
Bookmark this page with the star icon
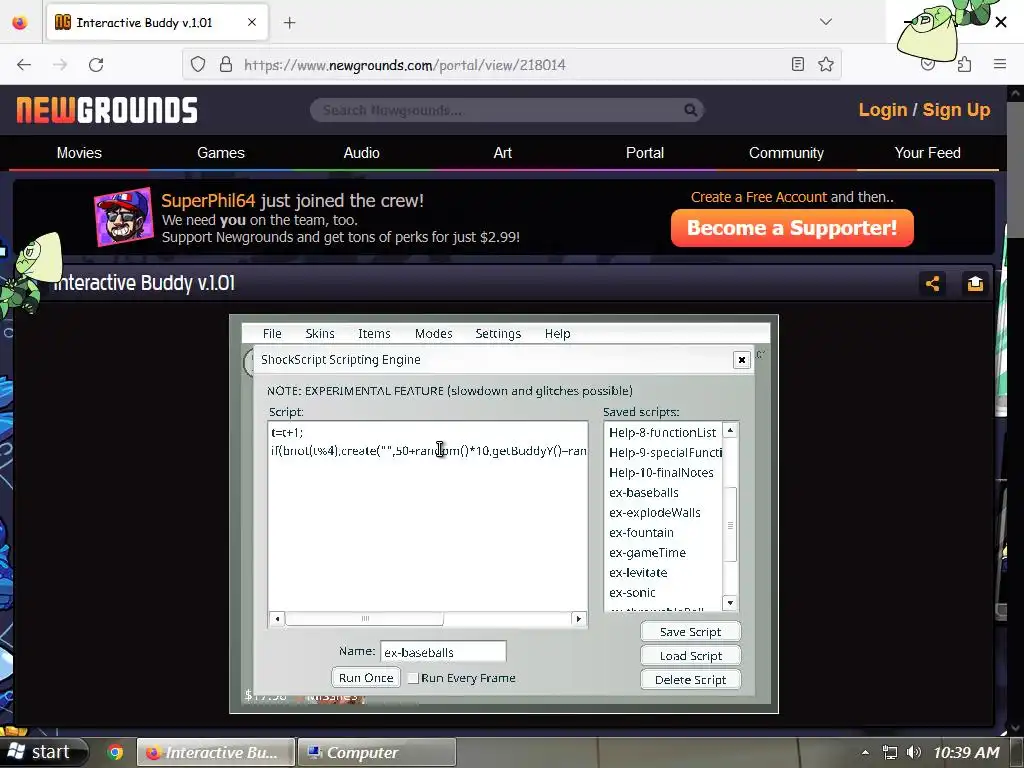825,64
